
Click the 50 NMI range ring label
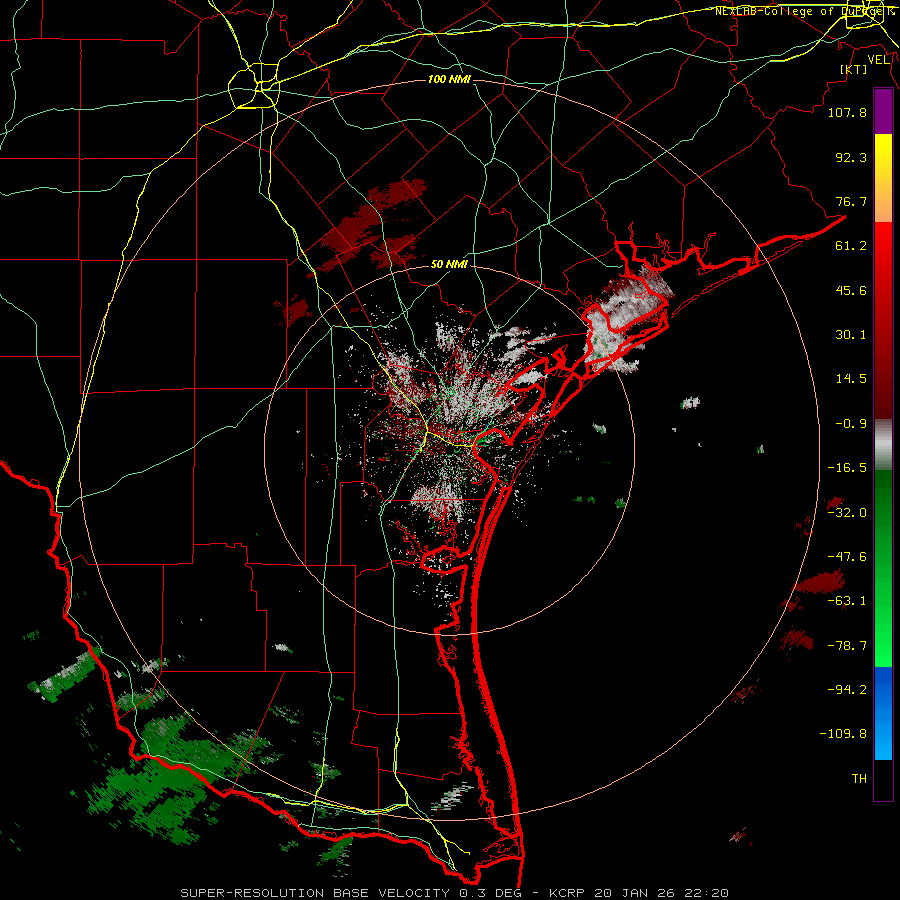(449, 265)
